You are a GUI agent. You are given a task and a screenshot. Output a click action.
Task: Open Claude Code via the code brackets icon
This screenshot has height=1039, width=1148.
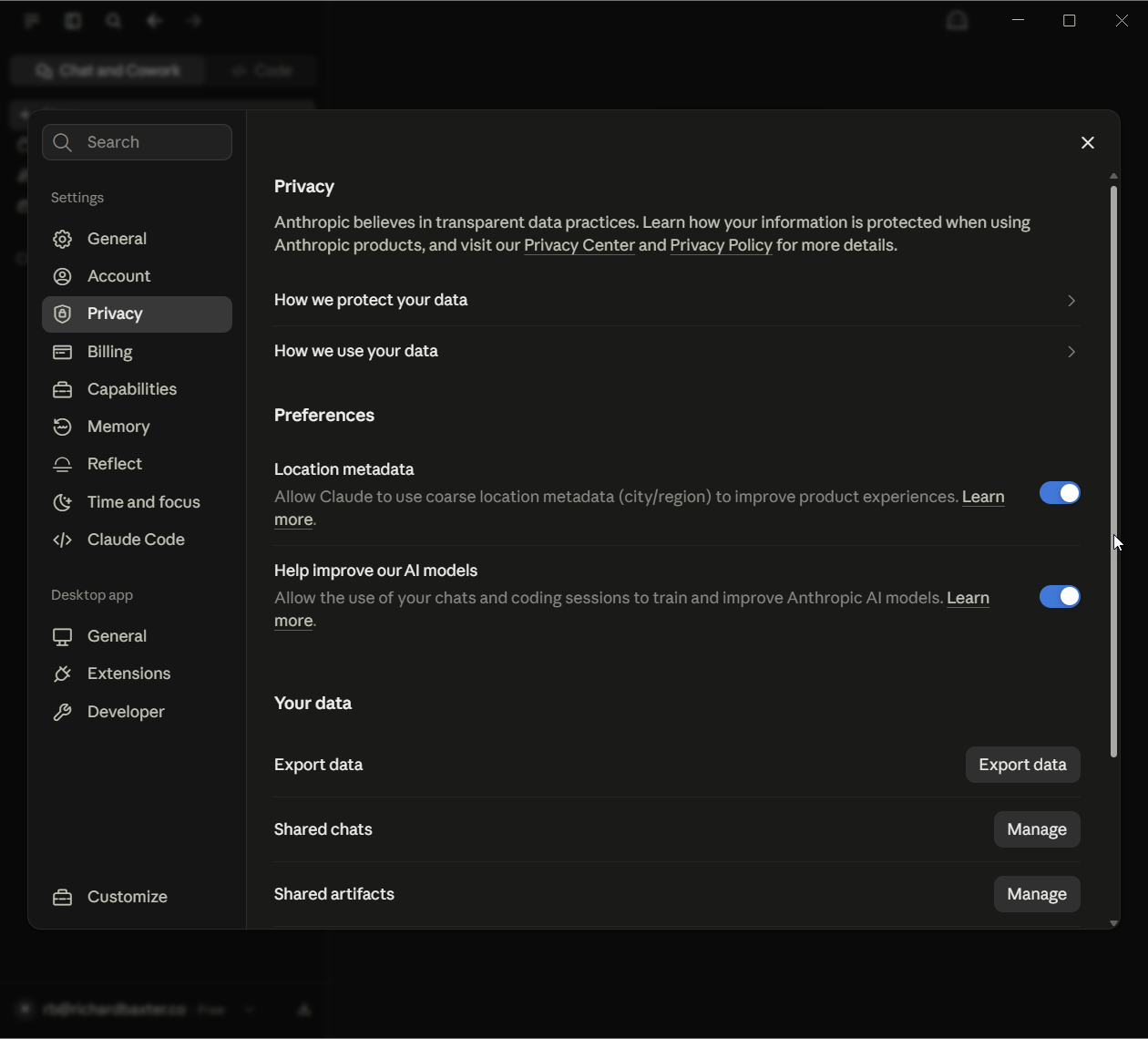[62, 540]
